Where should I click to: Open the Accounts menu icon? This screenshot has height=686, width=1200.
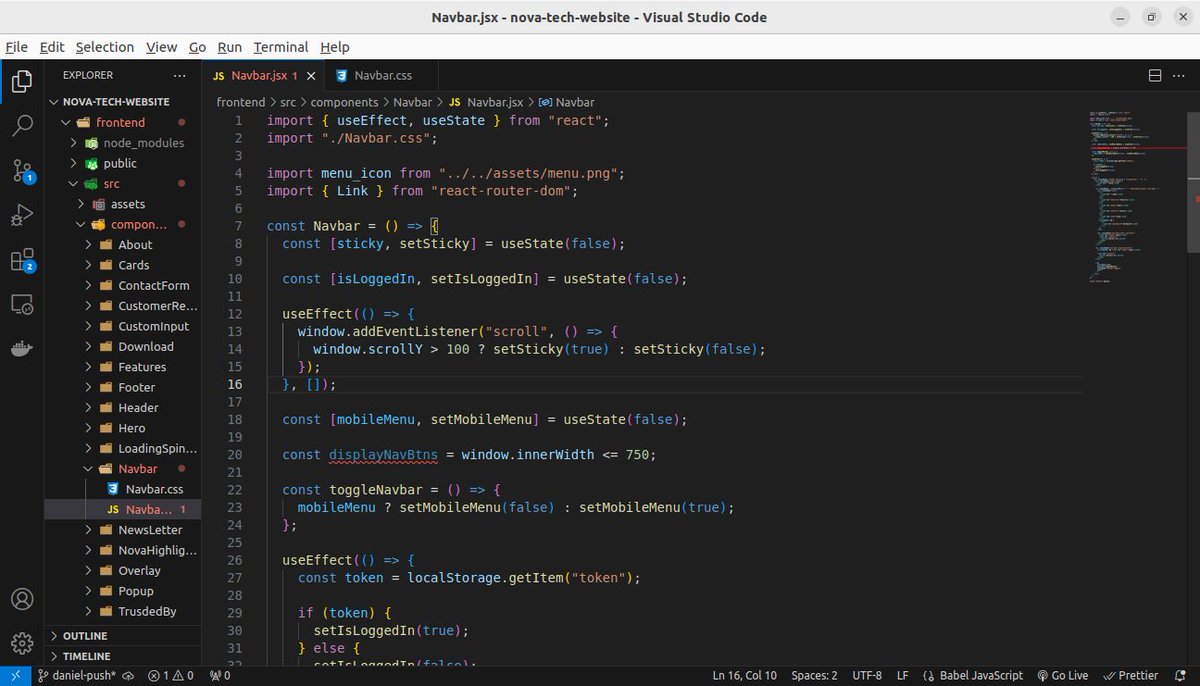point(22,599)
